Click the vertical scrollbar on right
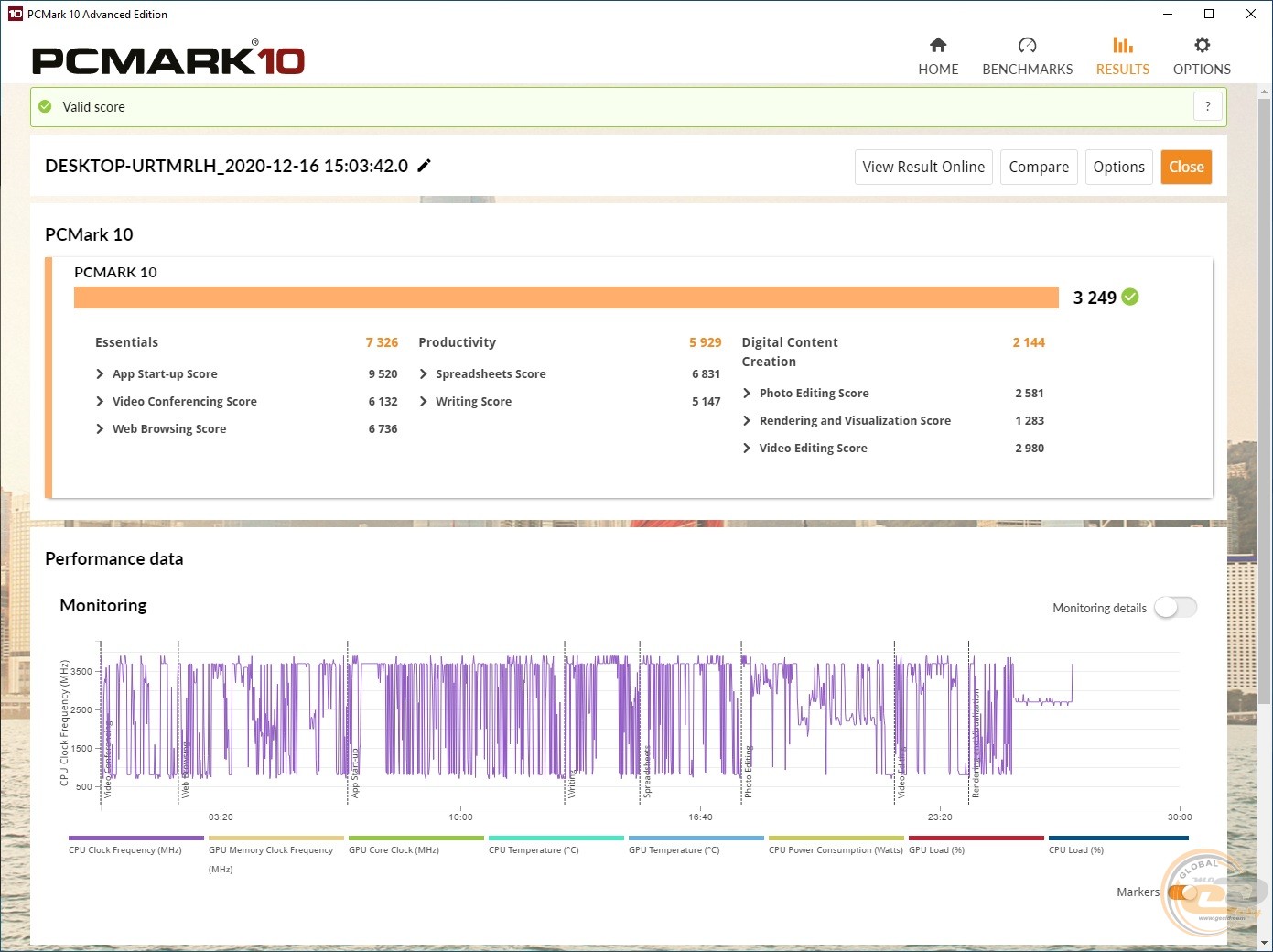1273x952 pixels. click(x=1265, y=403)
